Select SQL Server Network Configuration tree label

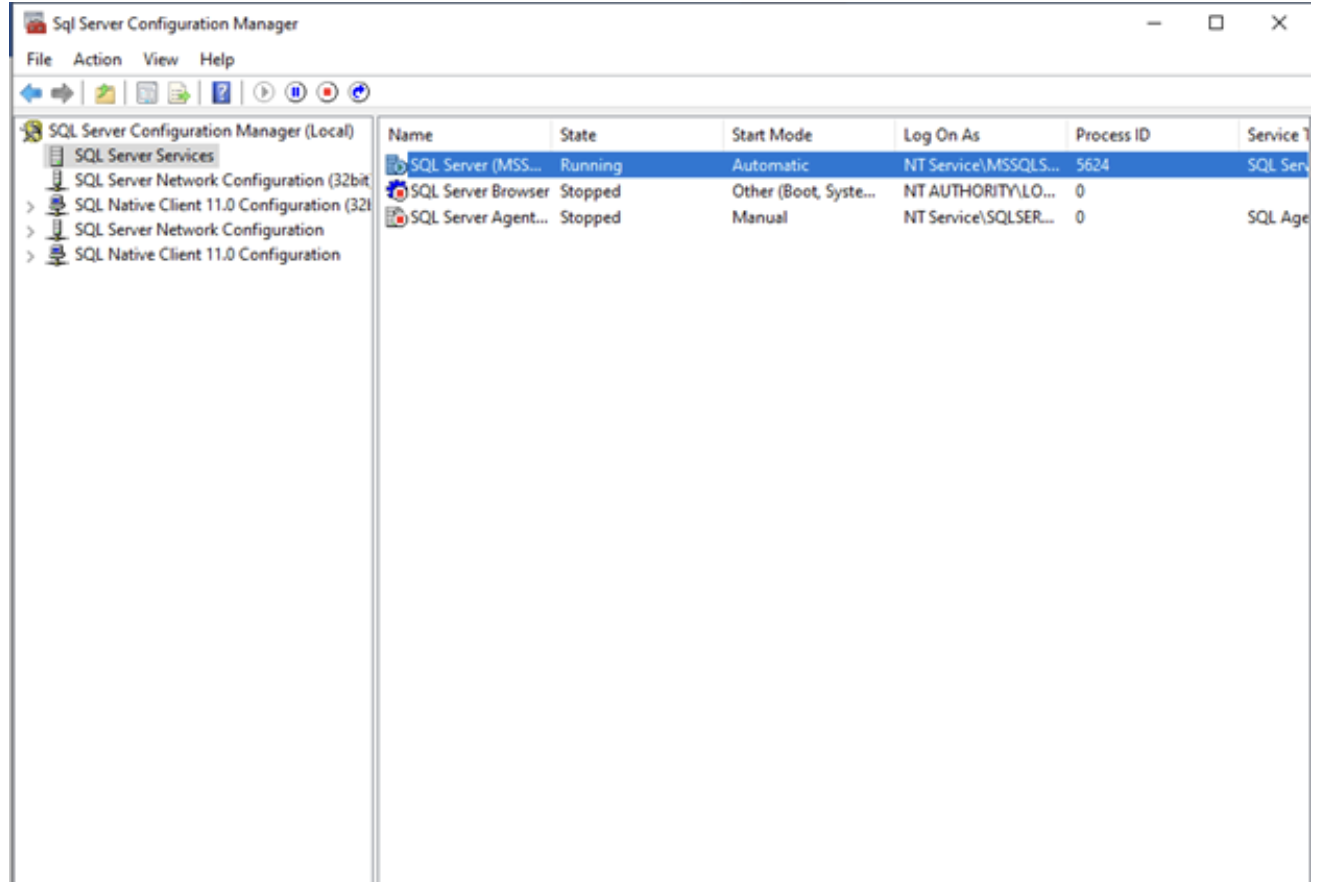199,230
